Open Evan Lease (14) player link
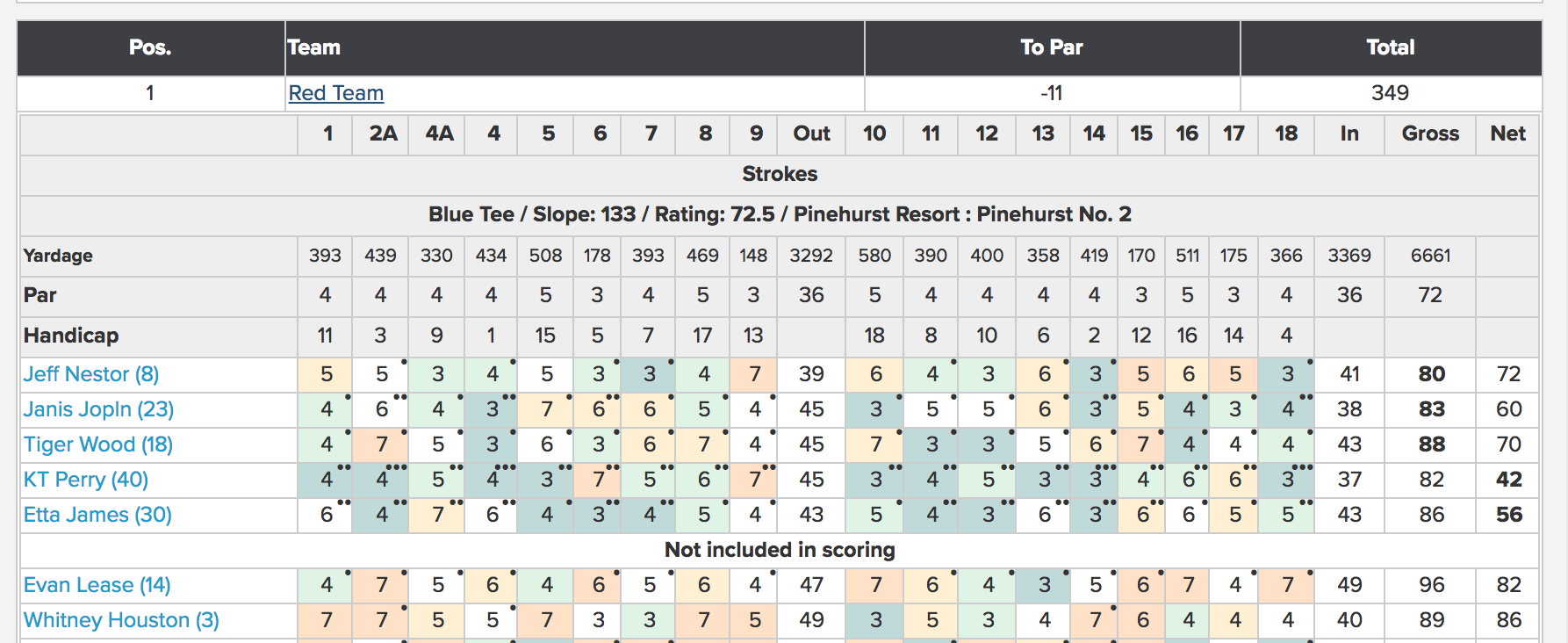The image size is (1568, 643). coord(97,585)
